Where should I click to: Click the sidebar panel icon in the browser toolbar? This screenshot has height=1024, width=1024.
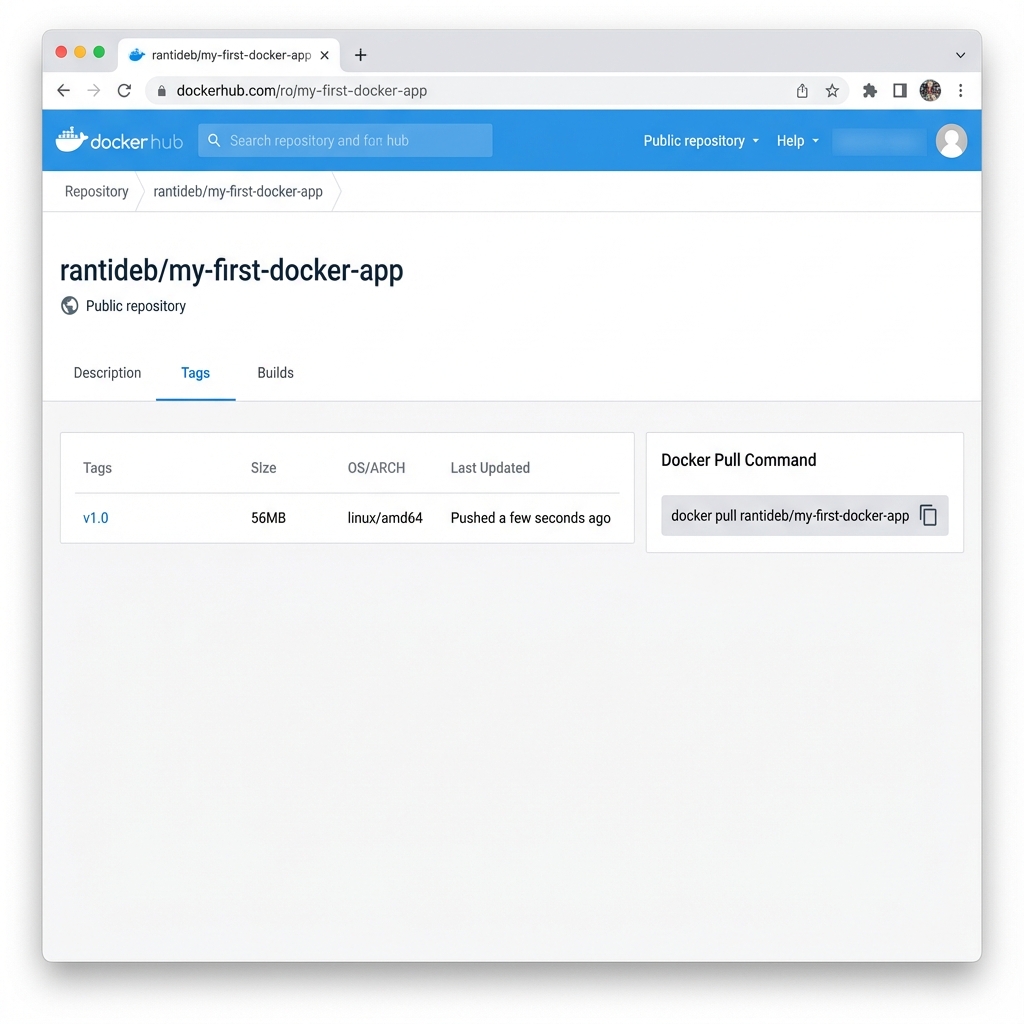click(x=899, y=90)
